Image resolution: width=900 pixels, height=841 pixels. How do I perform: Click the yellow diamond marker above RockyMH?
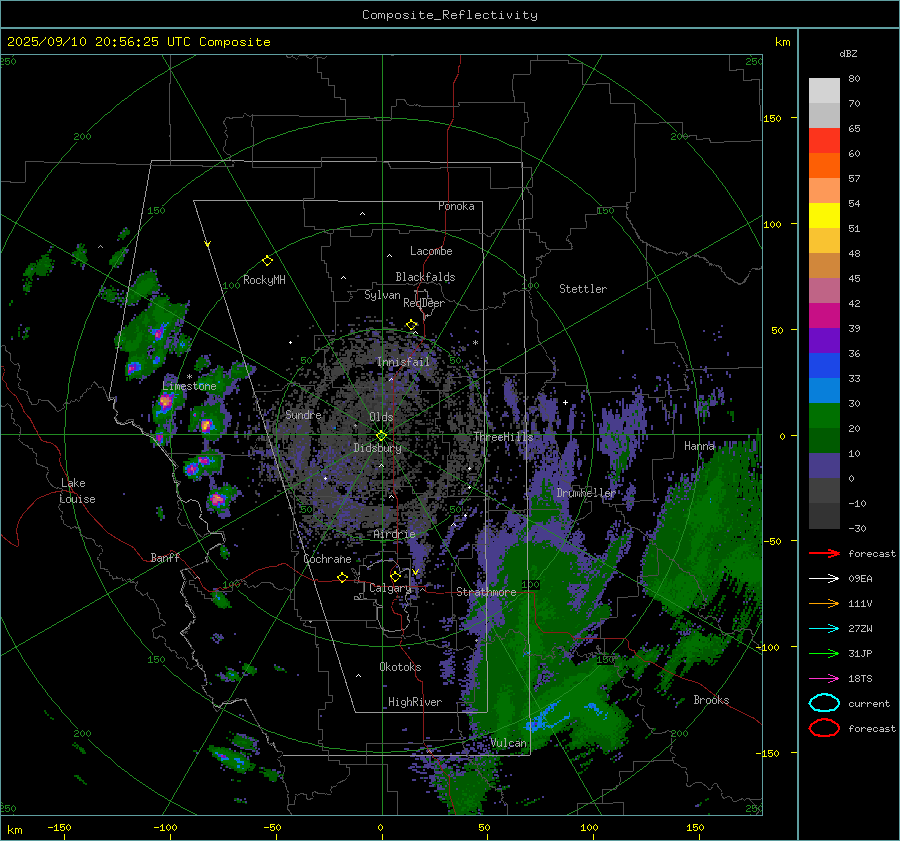[267, 261]
